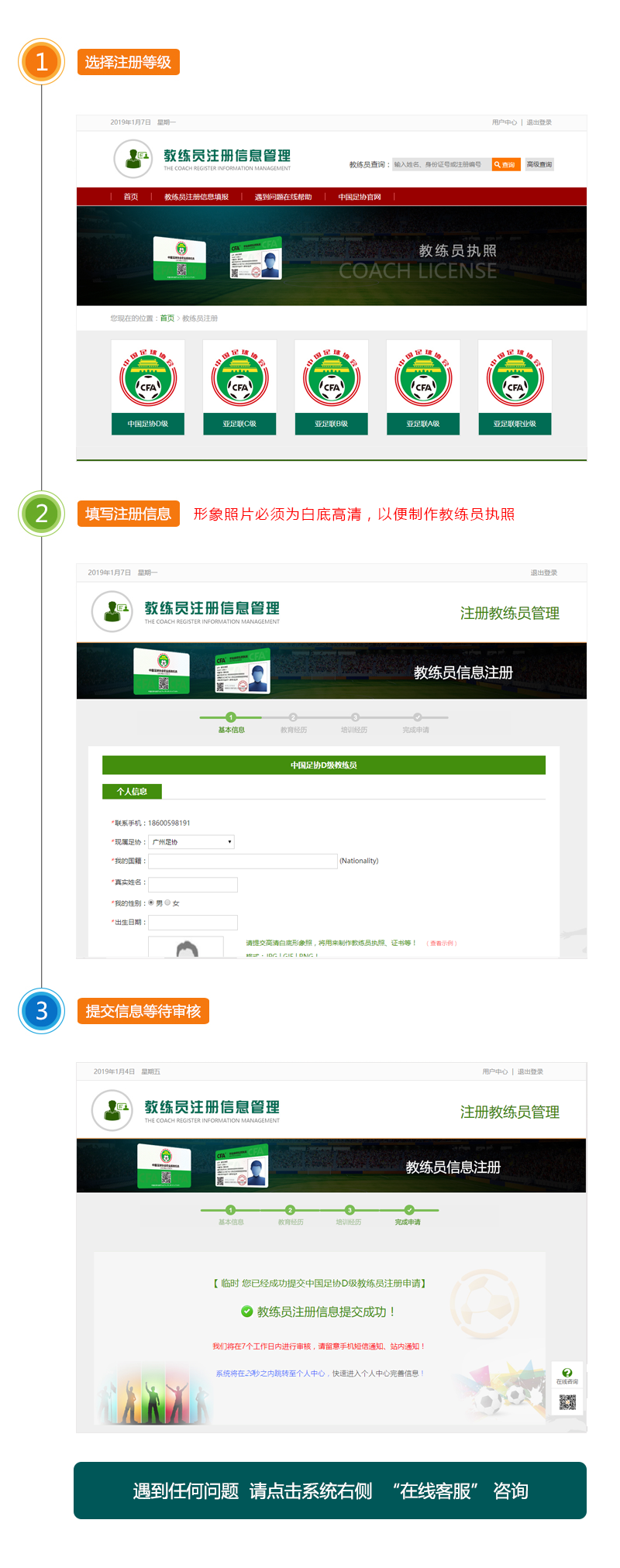Open the 在线咨询 help icon

(567, 1374)
